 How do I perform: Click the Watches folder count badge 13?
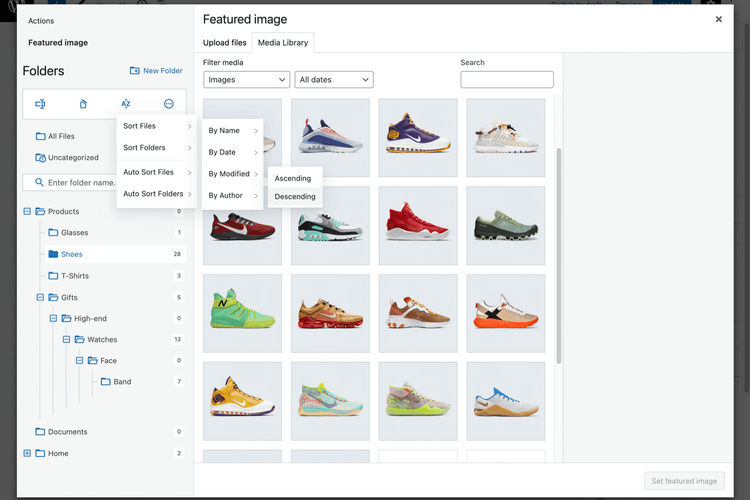point(177,339)
